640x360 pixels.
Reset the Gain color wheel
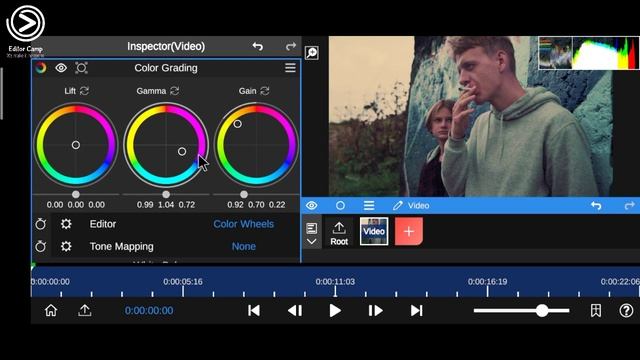[264, 91]
